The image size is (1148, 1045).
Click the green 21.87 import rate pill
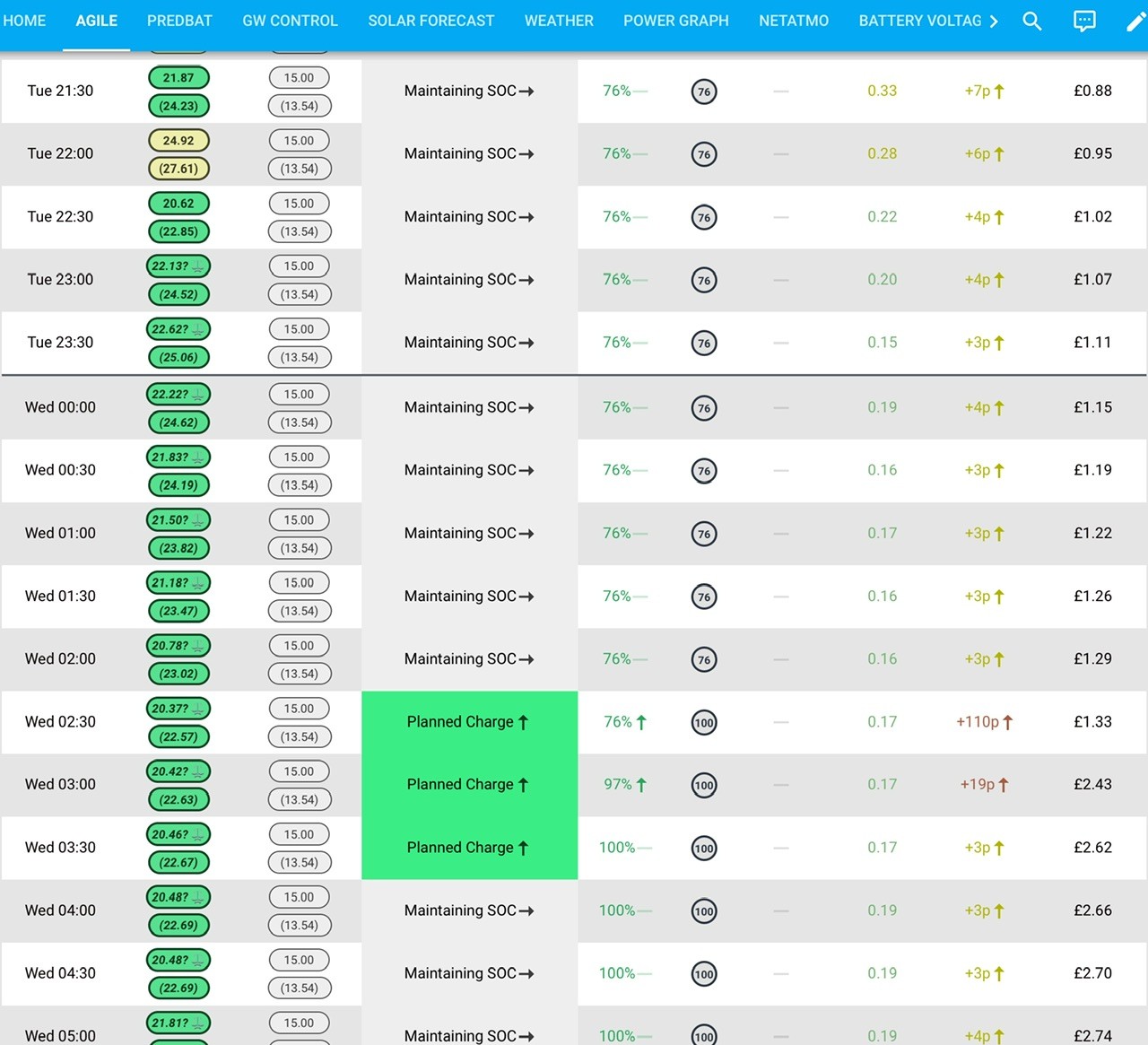(178, 78)
